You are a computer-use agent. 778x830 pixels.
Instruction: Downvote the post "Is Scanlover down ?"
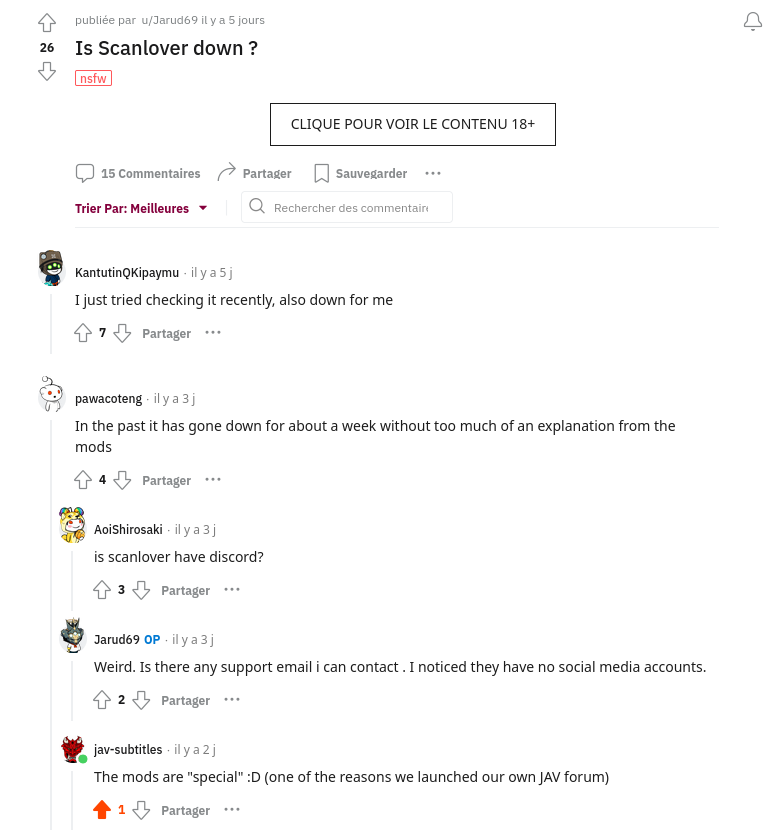coord(47,71)
